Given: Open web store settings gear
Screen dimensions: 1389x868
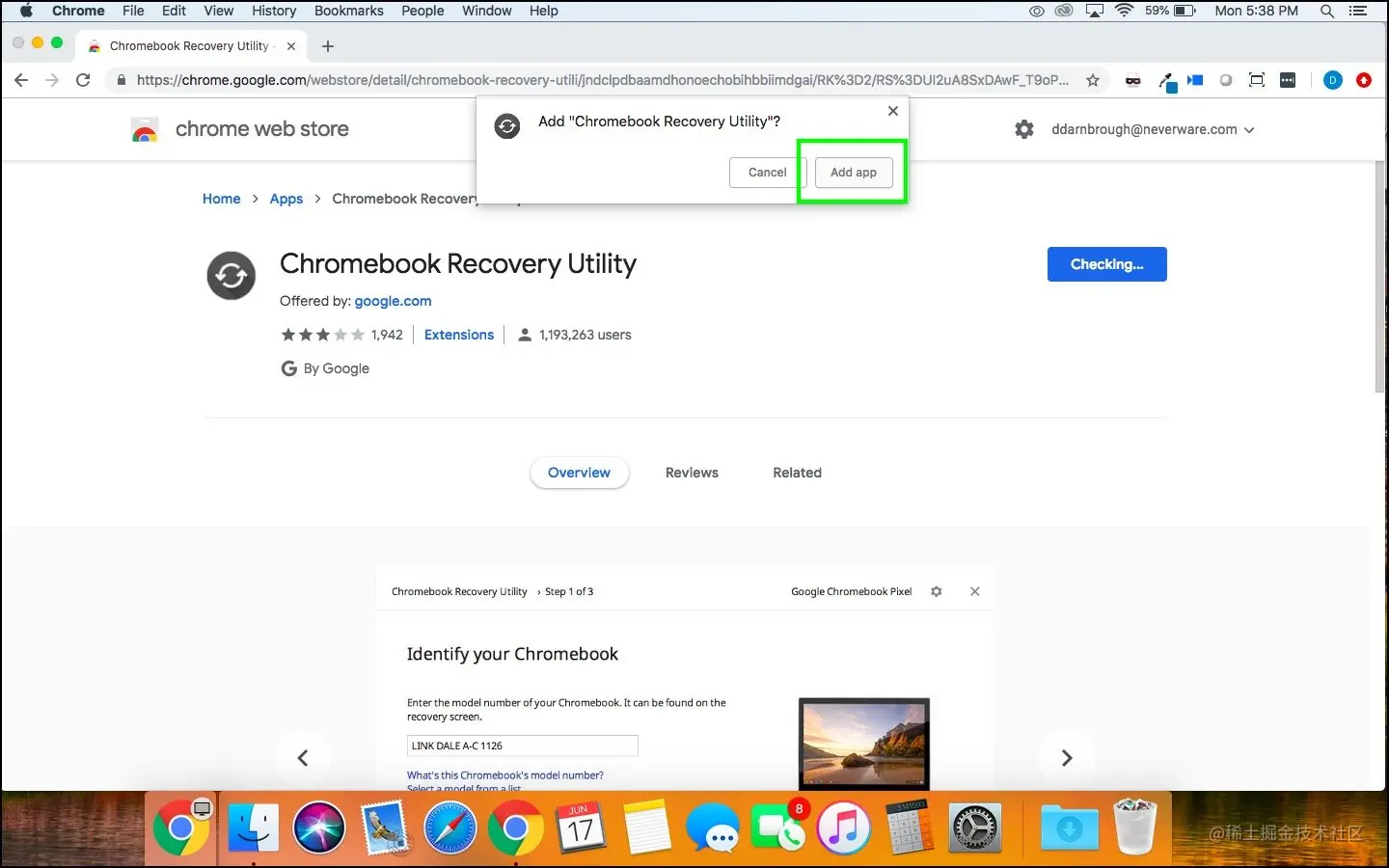Looking at the screenshot, I should click(1024, 129).
